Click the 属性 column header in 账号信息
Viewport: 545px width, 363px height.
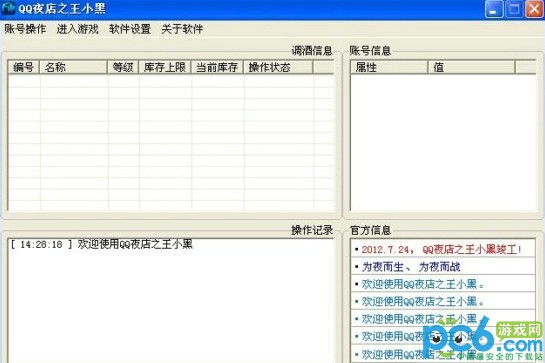tap(390, 67)
